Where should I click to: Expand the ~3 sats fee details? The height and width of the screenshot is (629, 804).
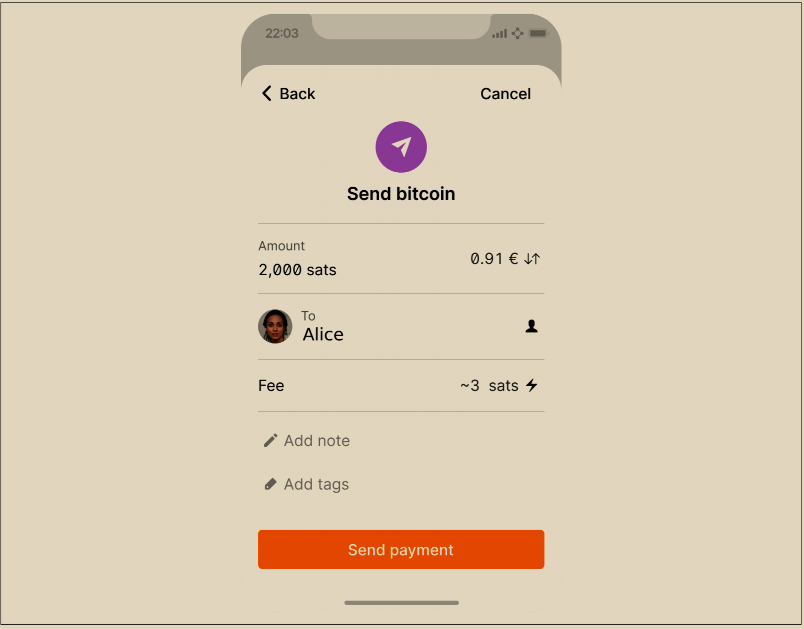tap(489, 385)
